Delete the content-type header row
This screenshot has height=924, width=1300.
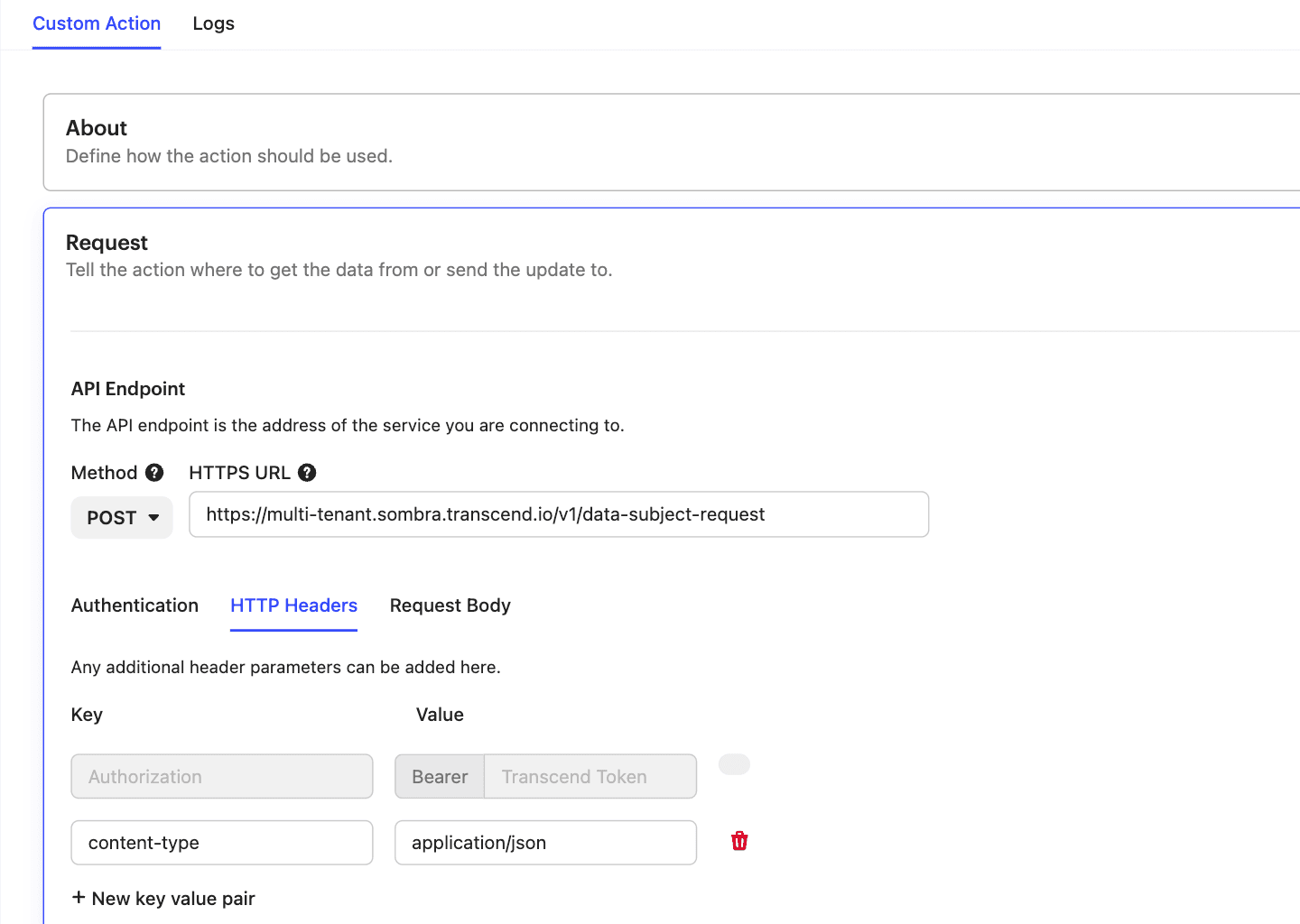(x=738, y=840)
